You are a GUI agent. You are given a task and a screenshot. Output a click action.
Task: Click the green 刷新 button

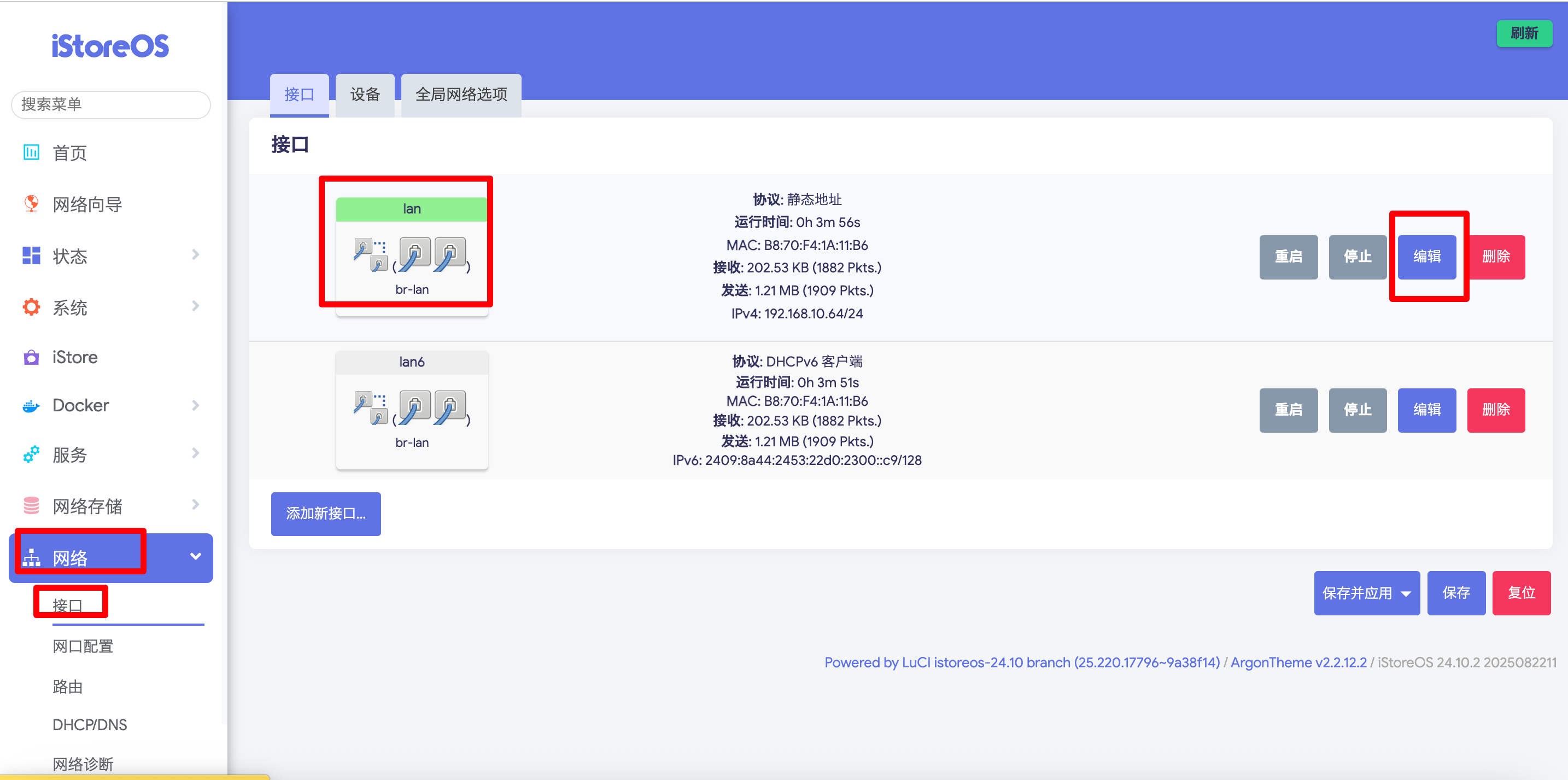point(1524,33)
